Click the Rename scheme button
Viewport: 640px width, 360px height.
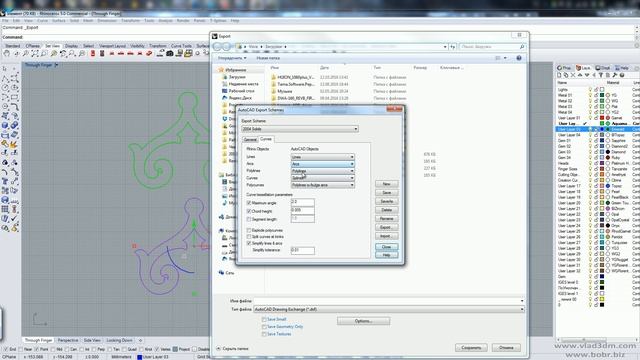tap(387, 219)
